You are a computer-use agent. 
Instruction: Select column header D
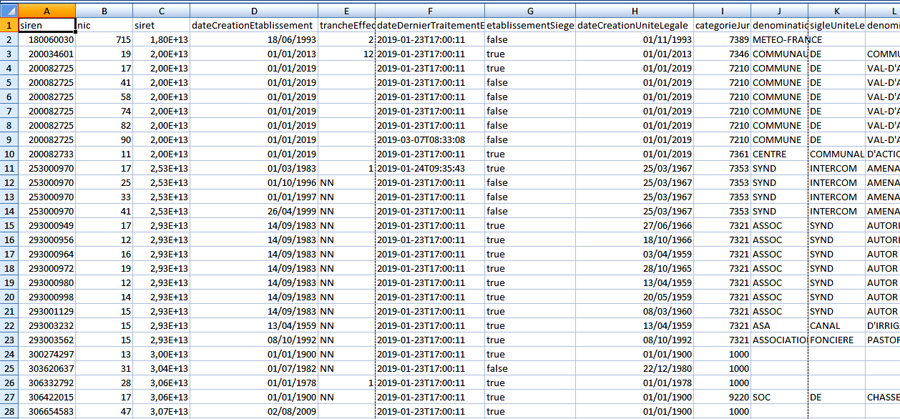pos(252,7)
